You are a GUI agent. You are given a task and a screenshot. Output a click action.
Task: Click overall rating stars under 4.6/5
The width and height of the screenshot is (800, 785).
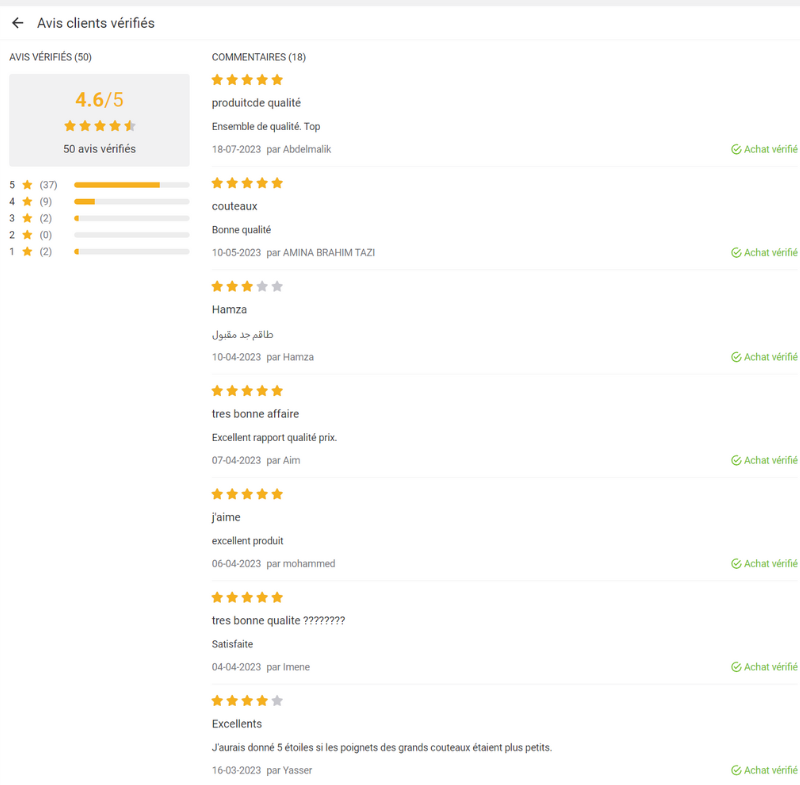pyautogui.click(x=99, y=126)
